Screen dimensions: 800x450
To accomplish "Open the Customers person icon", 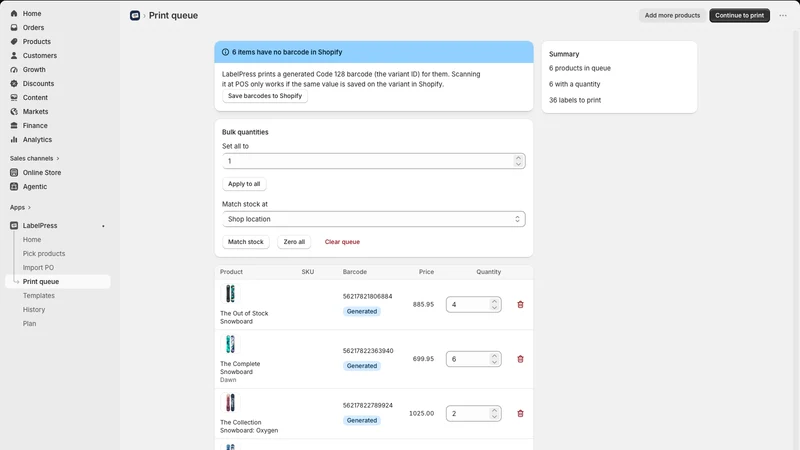I will point(14,56).
